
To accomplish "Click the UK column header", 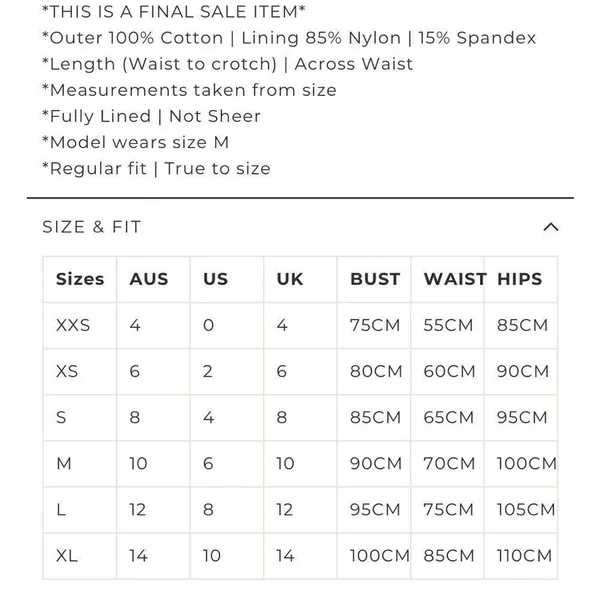I will pyautogui.click(x=290, y=279).
